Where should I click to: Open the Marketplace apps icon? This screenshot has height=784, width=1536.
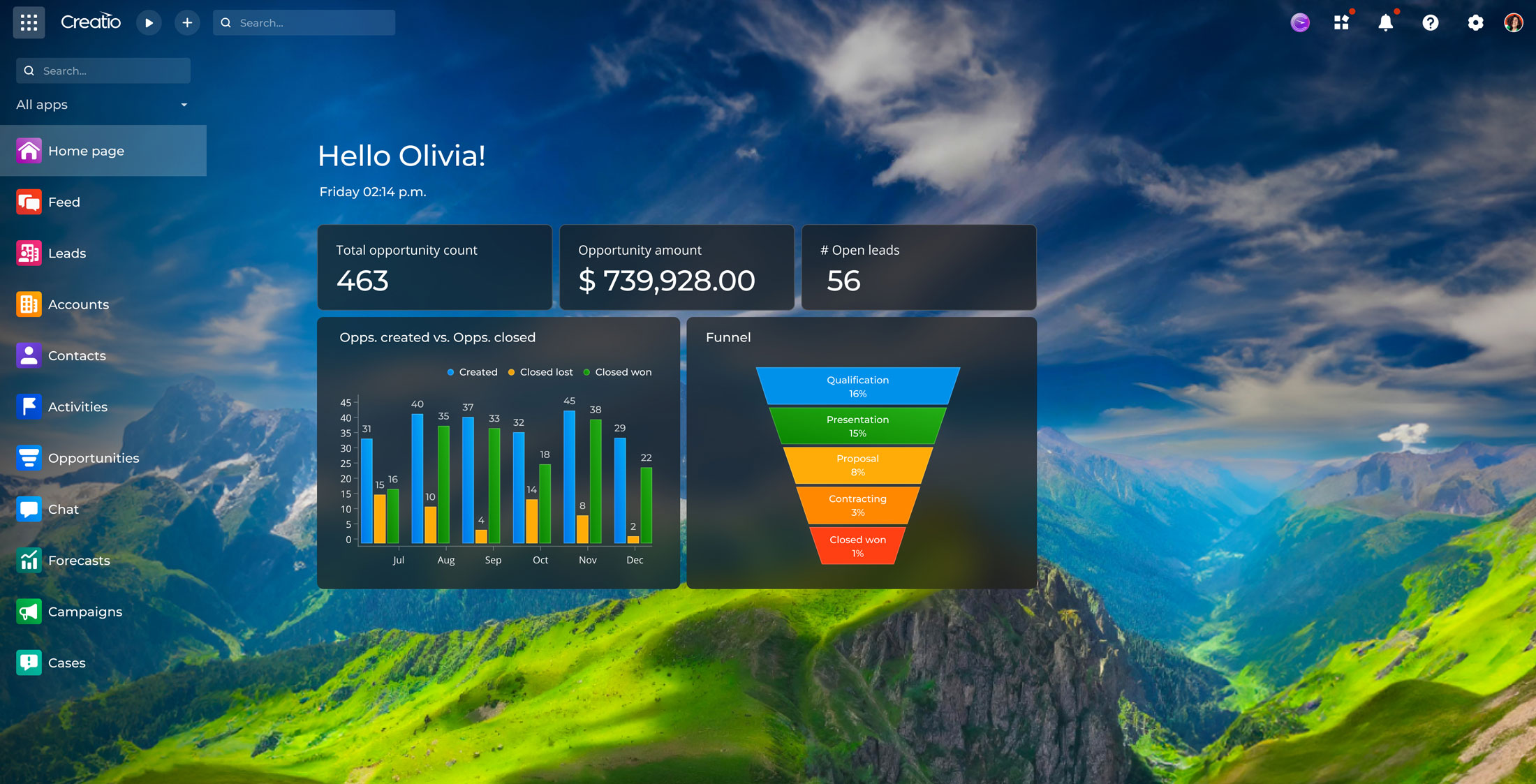coord(1342,22)
